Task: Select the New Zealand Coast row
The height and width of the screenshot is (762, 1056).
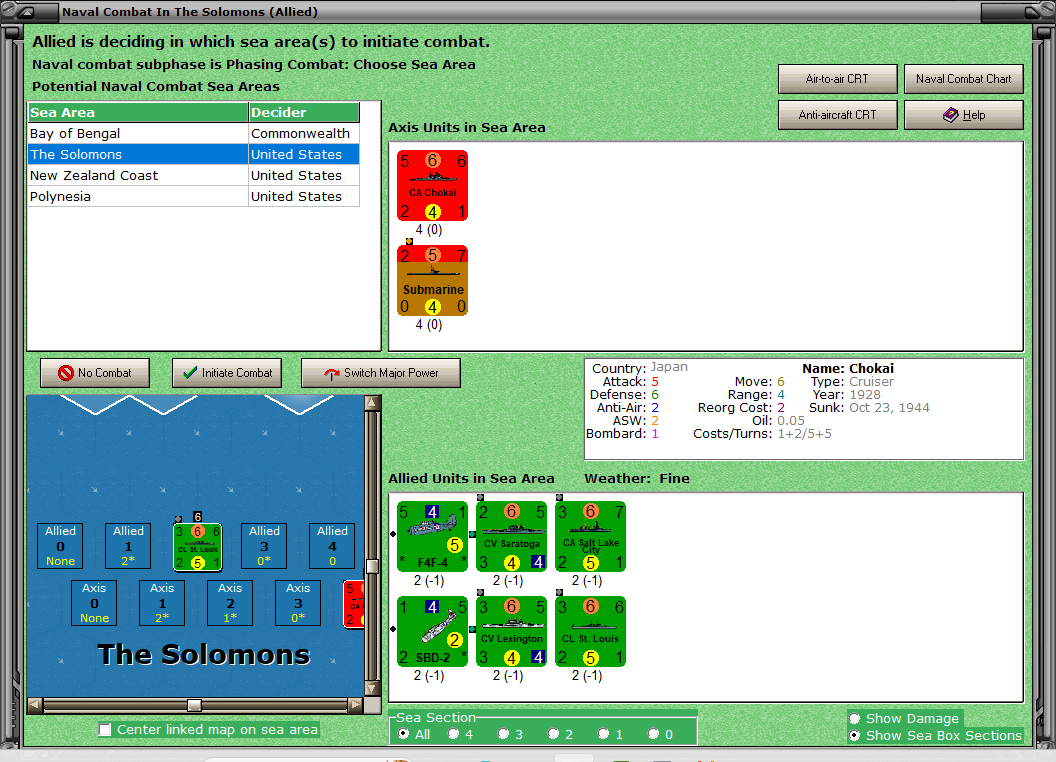Action: coord(193,175)
